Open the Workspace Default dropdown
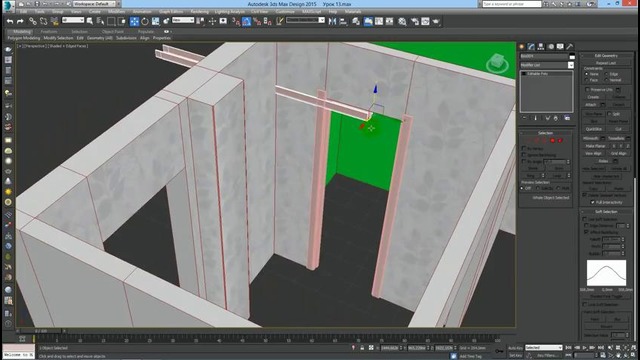The width and height of the screenshot is (640, 360). coord(93,4)
